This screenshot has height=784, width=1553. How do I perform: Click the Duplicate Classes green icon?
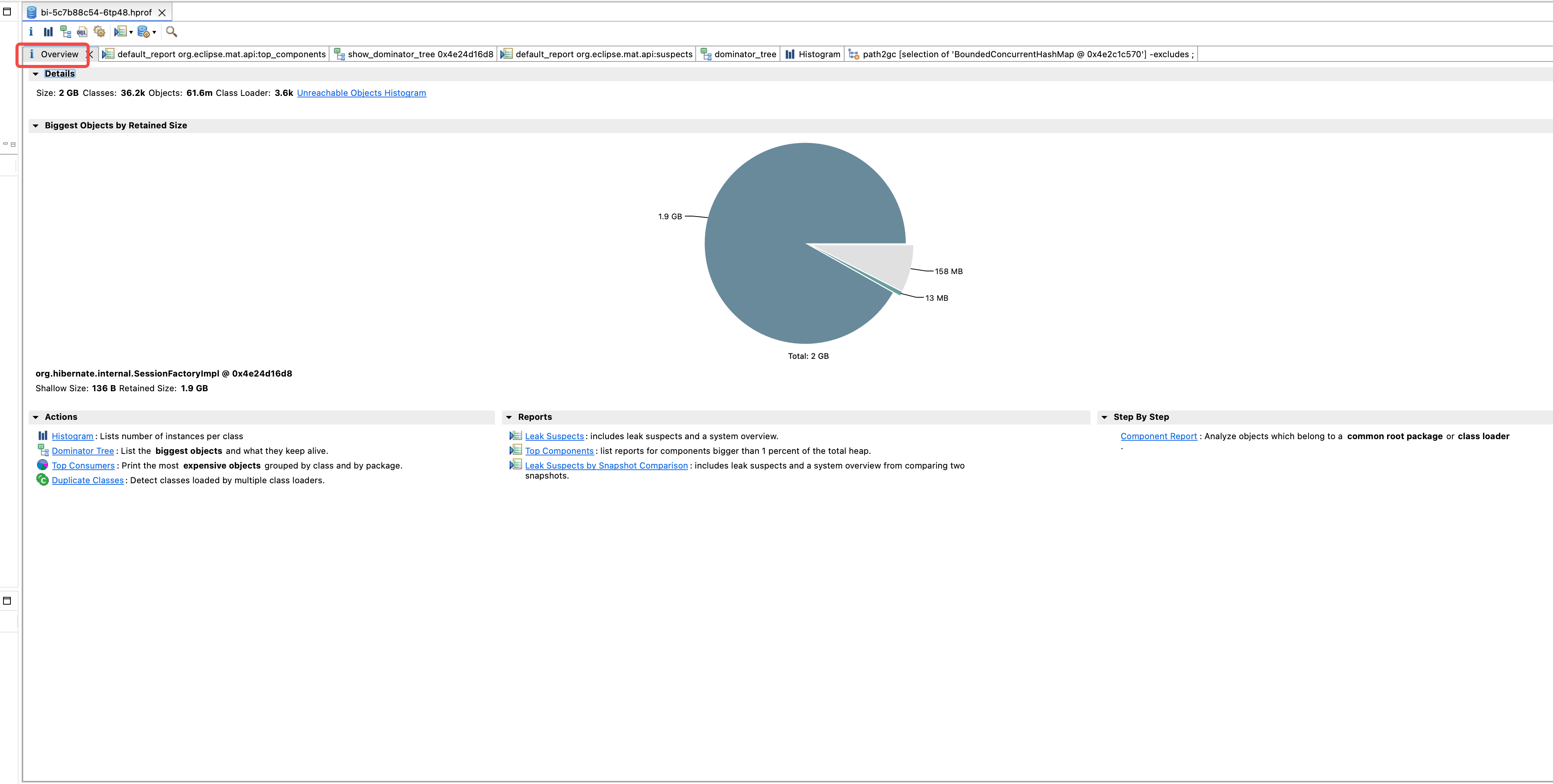click(x=42, y=480)
